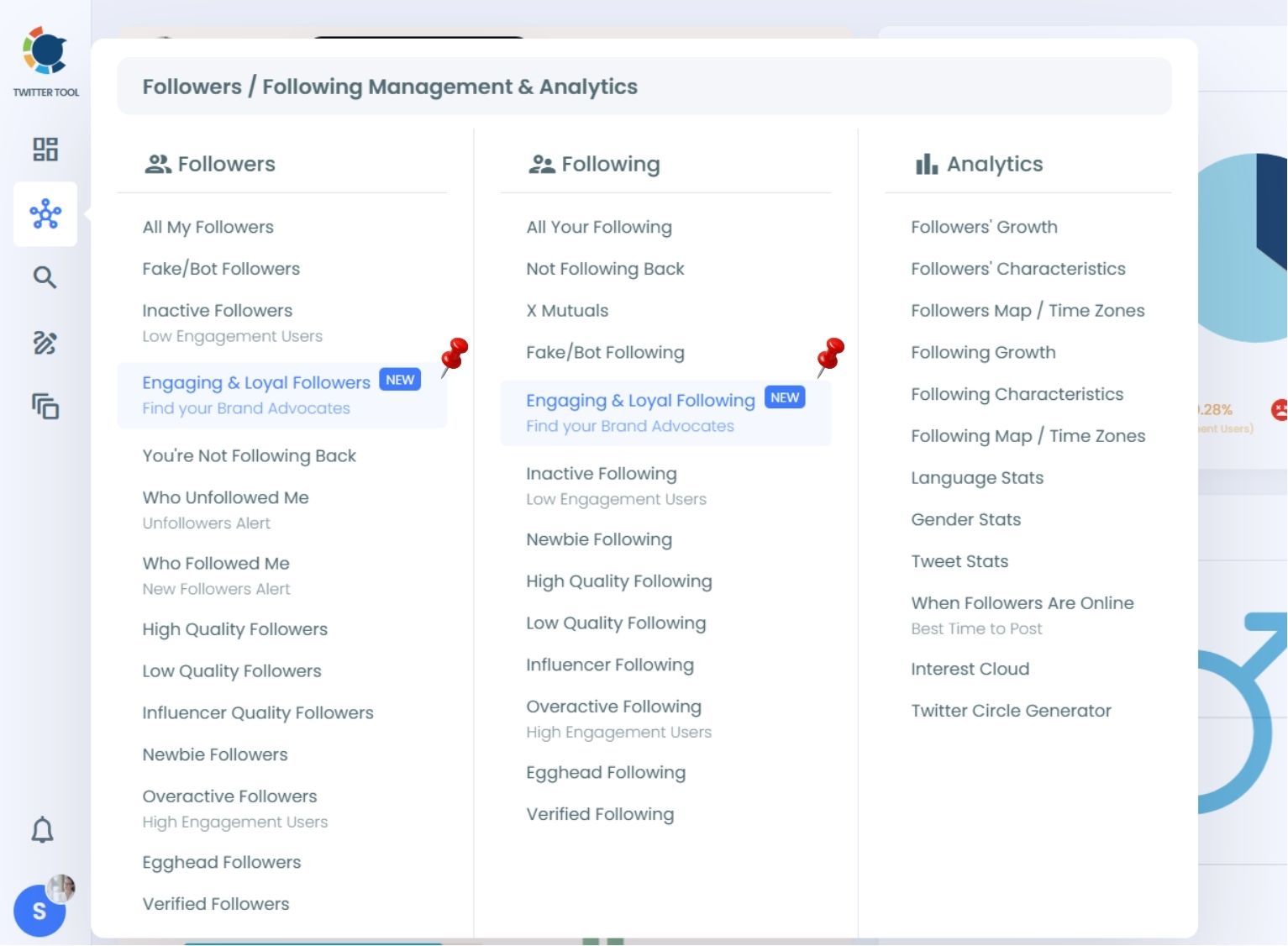This screenshot has height=946, width=1288.
Task: Open Engaging & Loyal Followers
Action: point(256,383)
